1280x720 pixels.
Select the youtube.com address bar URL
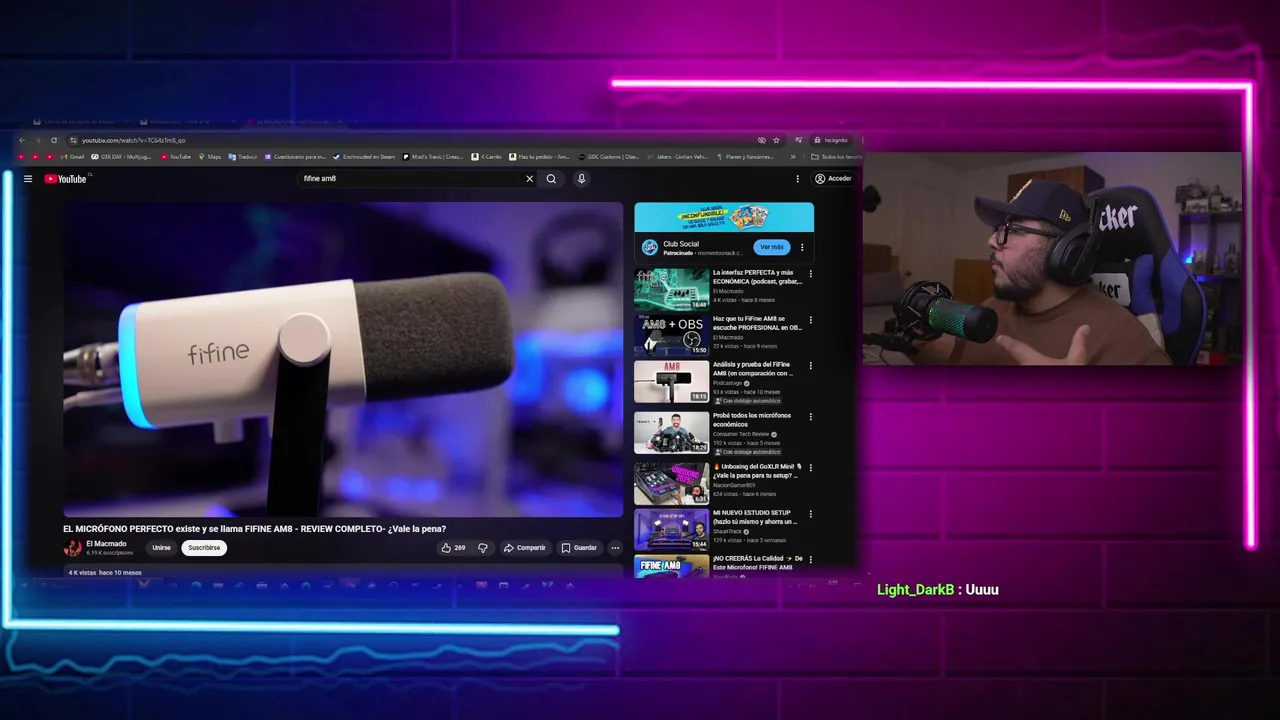(133, 140)
